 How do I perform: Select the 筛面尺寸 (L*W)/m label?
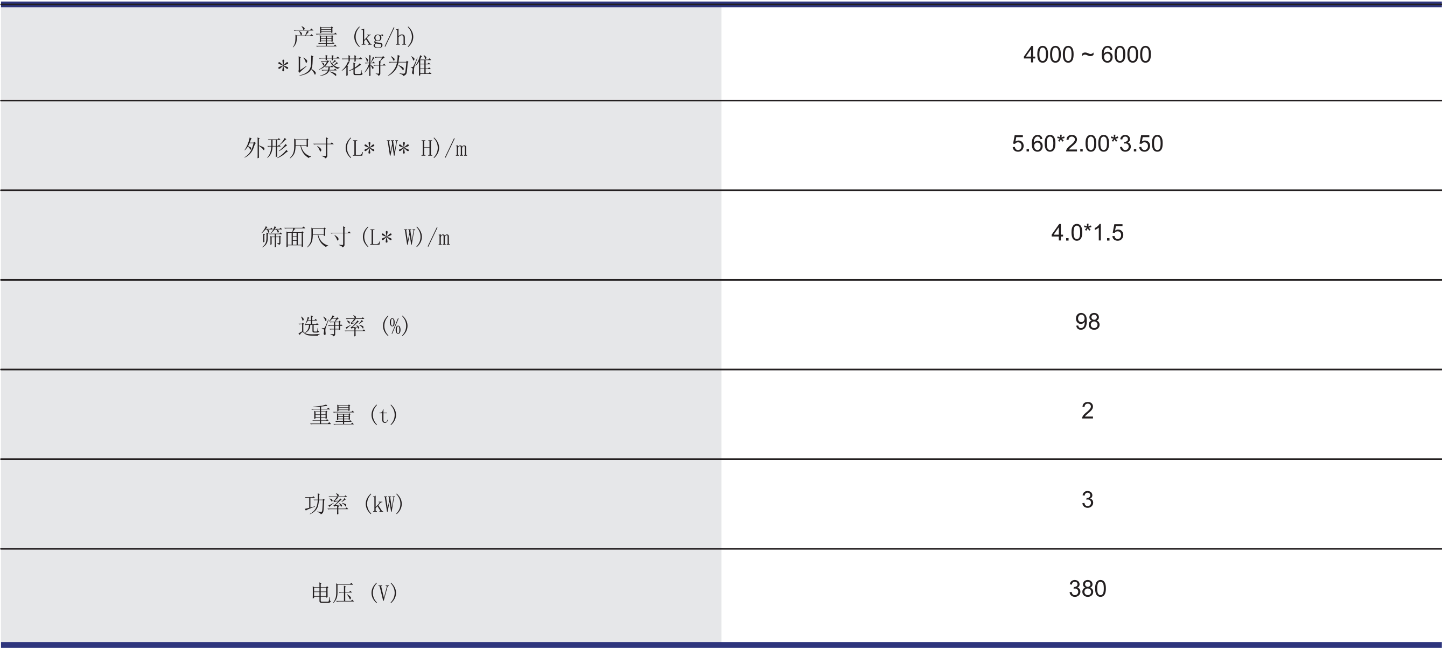(x=355, y=238)
